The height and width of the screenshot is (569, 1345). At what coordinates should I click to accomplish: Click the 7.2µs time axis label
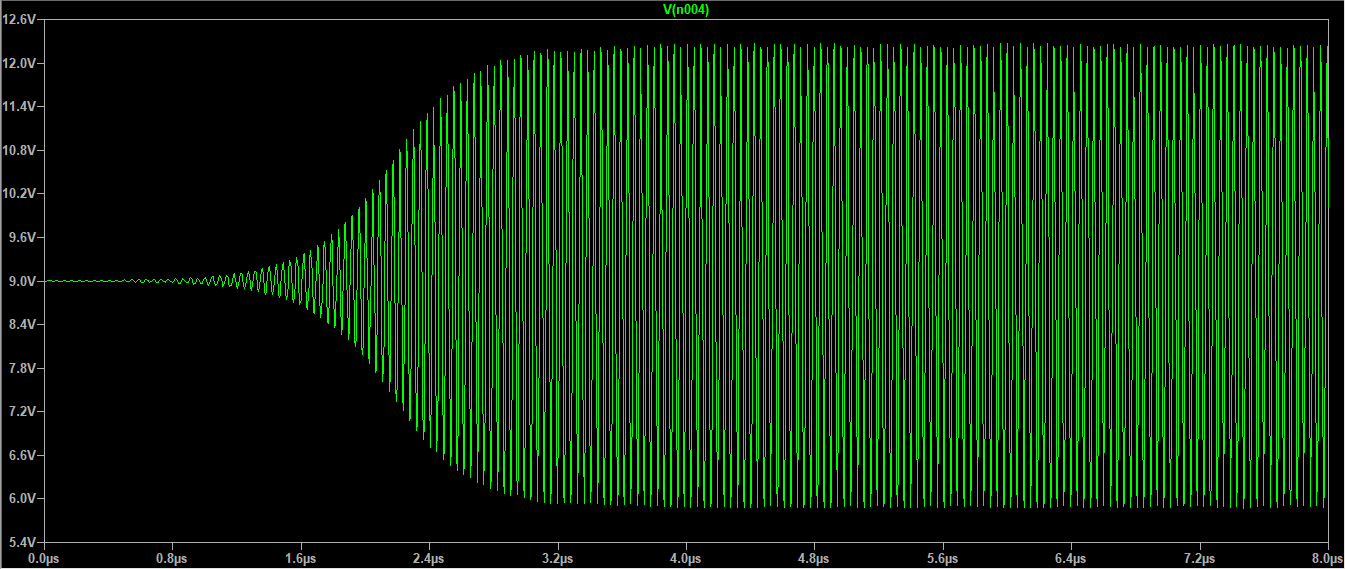tap(1199, 558)
